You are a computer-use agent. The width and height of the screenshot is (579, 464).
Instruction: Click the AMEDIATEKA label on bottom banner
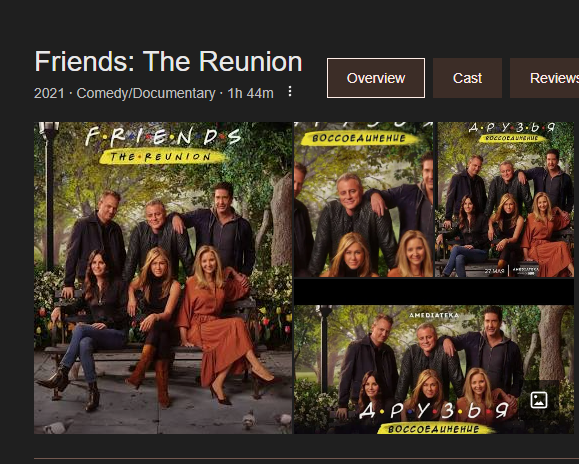[x=434, y=315]
